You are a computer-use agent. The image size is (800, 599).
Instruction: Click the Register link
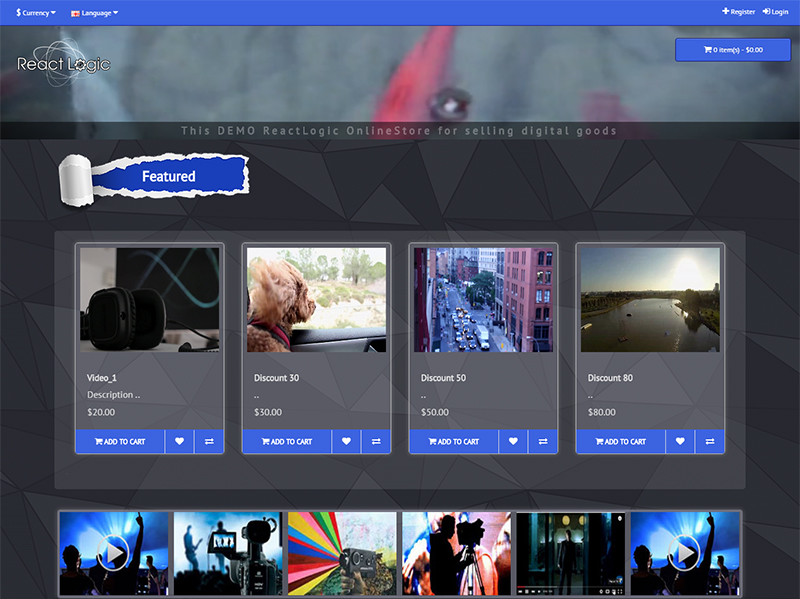click(x=738, y=12)
